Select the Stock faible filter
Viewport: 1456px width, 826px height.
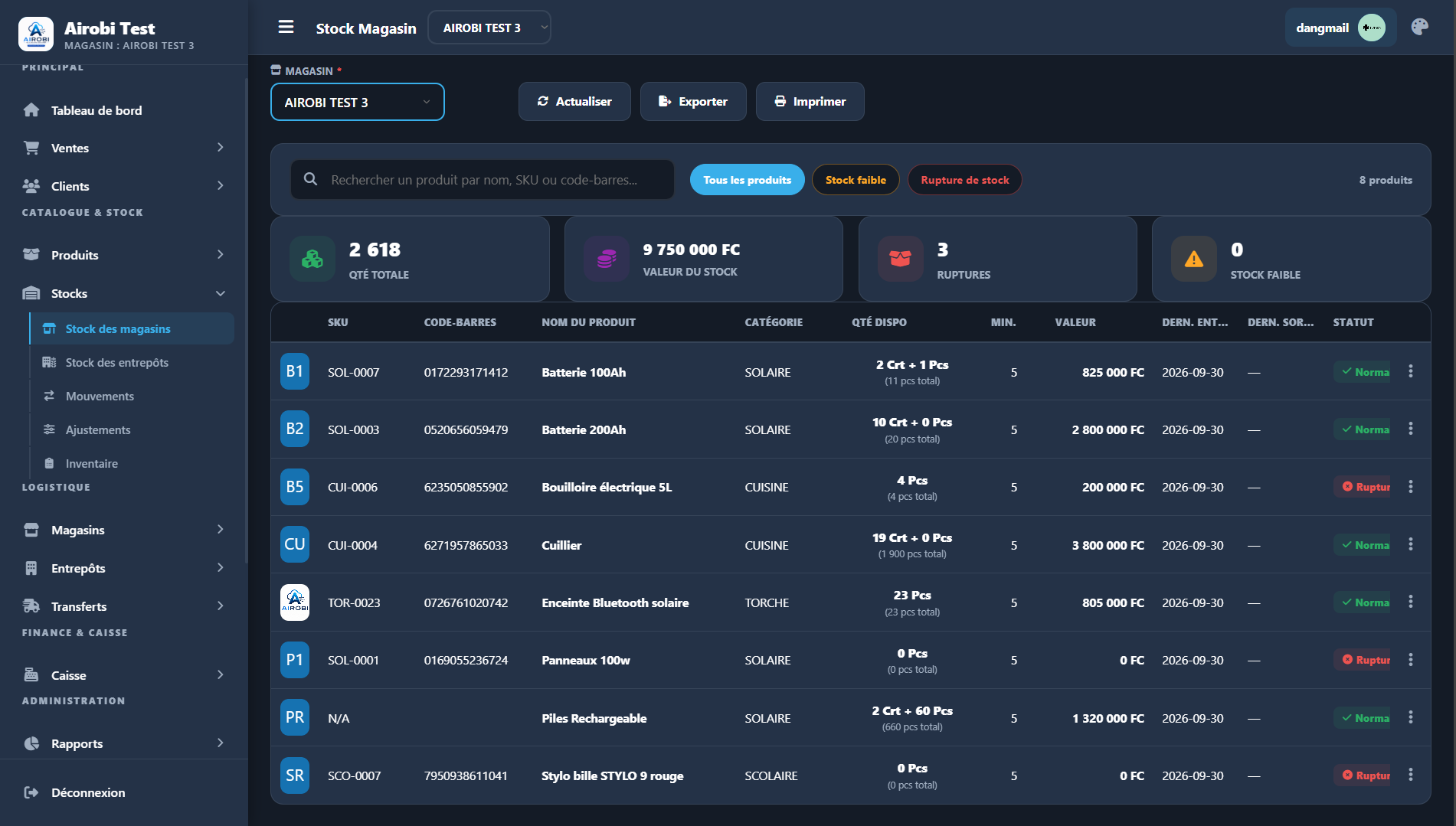(x=856, y=180)
